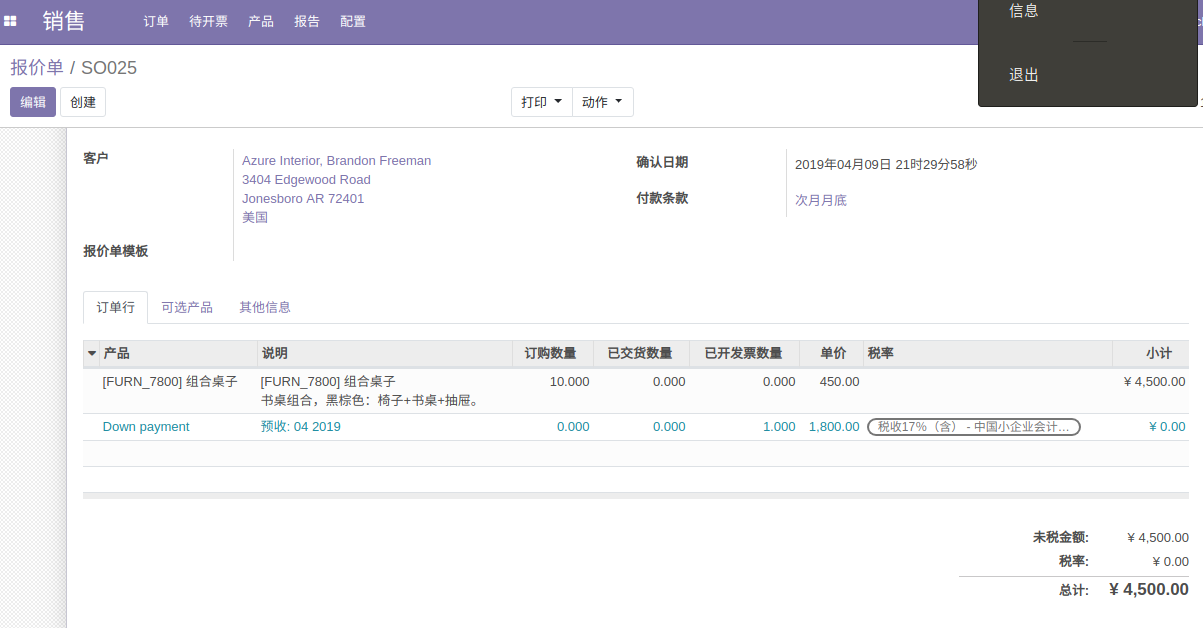The width and height of the screenshot is (1203, 628).
Task: Open the 次月月底 payment terms link
Action: click(821, 200)
